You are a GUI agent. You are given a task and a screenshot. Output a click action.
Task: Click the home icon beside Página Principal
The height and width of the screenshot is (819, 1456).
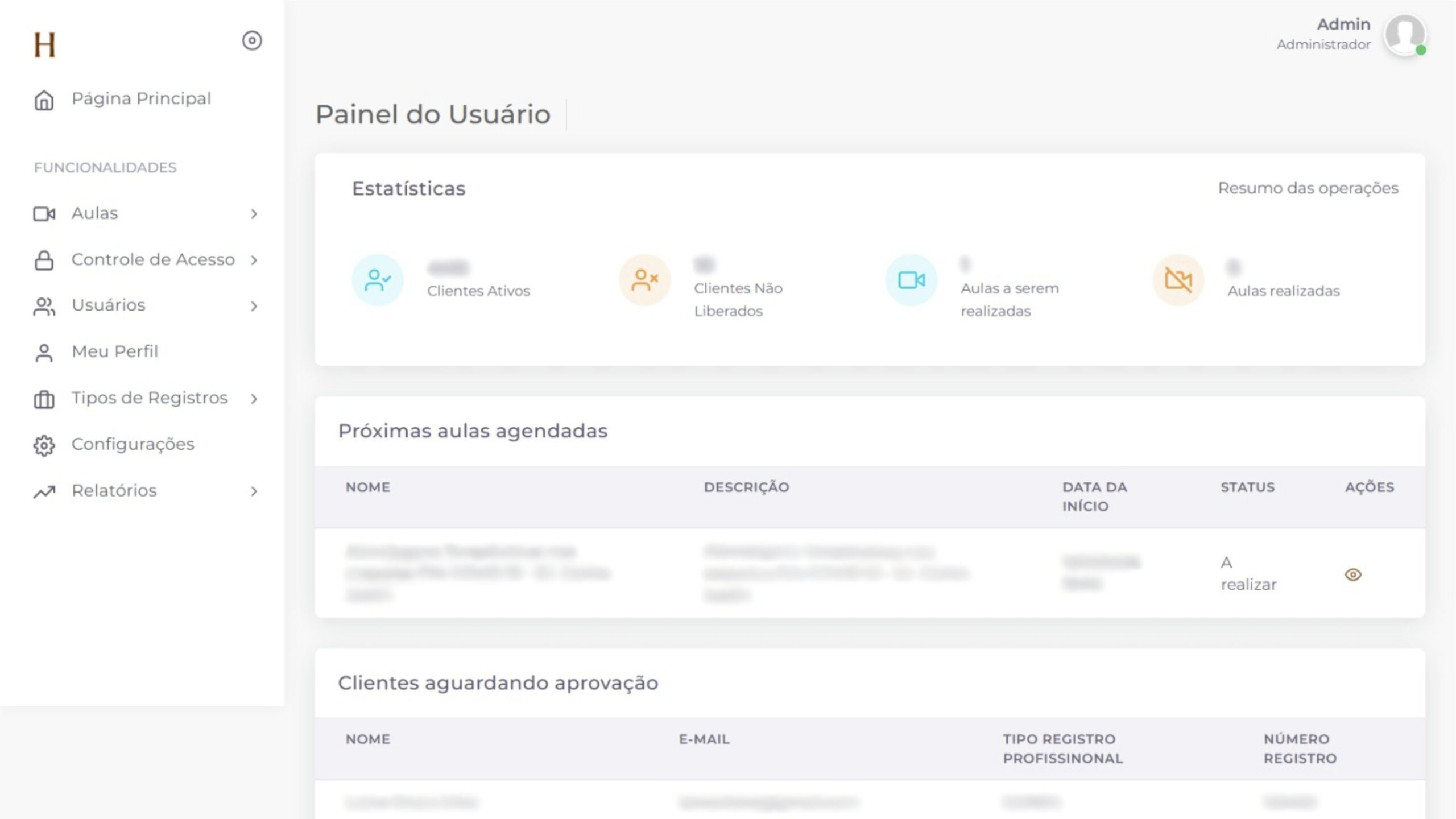click(x=44, y=100)
